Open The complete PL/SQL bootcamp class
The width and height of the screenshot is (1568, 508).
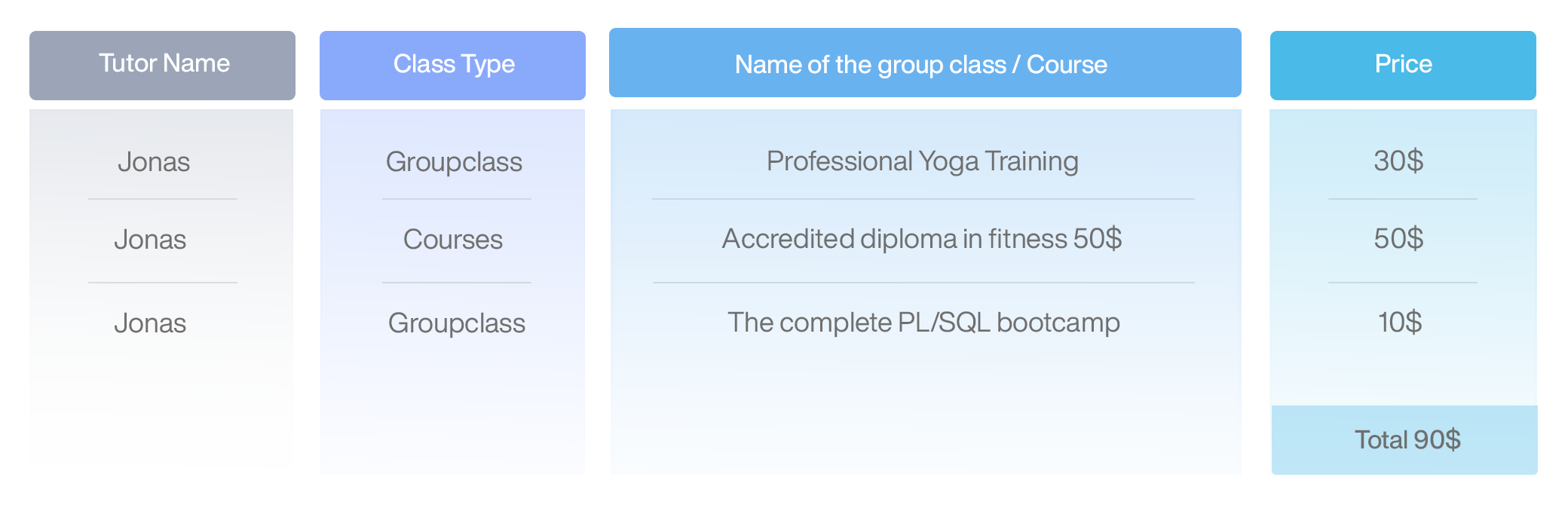pyautogui.click(x=923, y=323)
